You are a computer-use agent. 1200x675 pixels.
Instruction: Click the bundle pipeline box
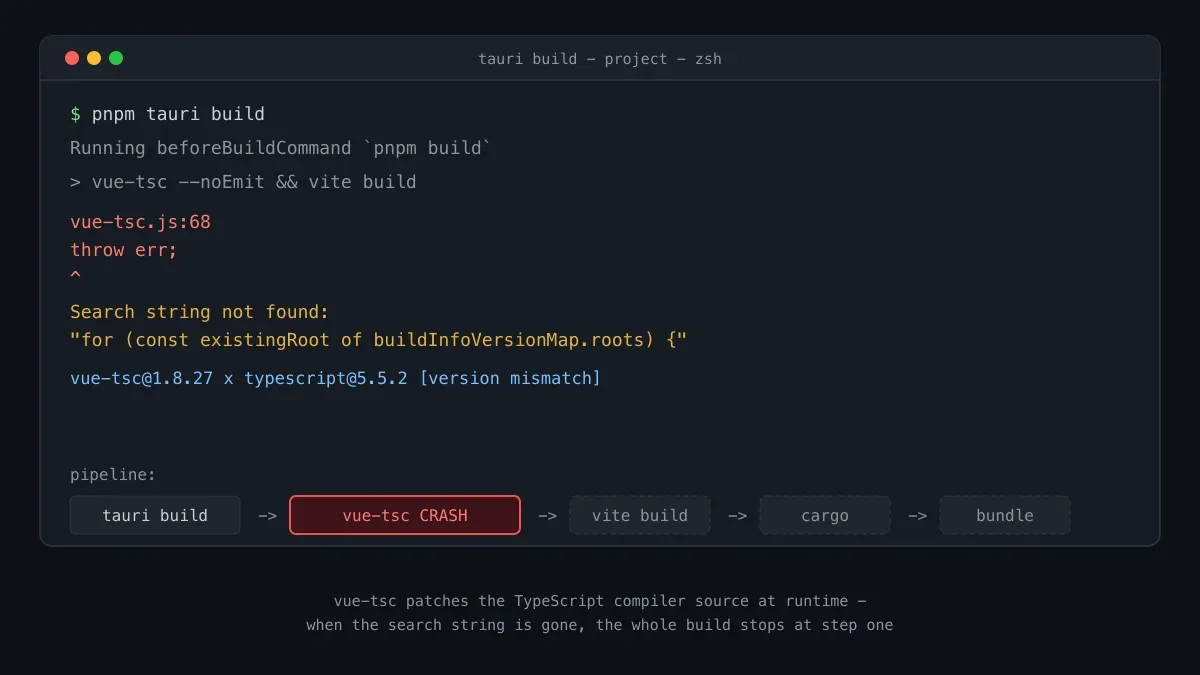click(1005, 515)
